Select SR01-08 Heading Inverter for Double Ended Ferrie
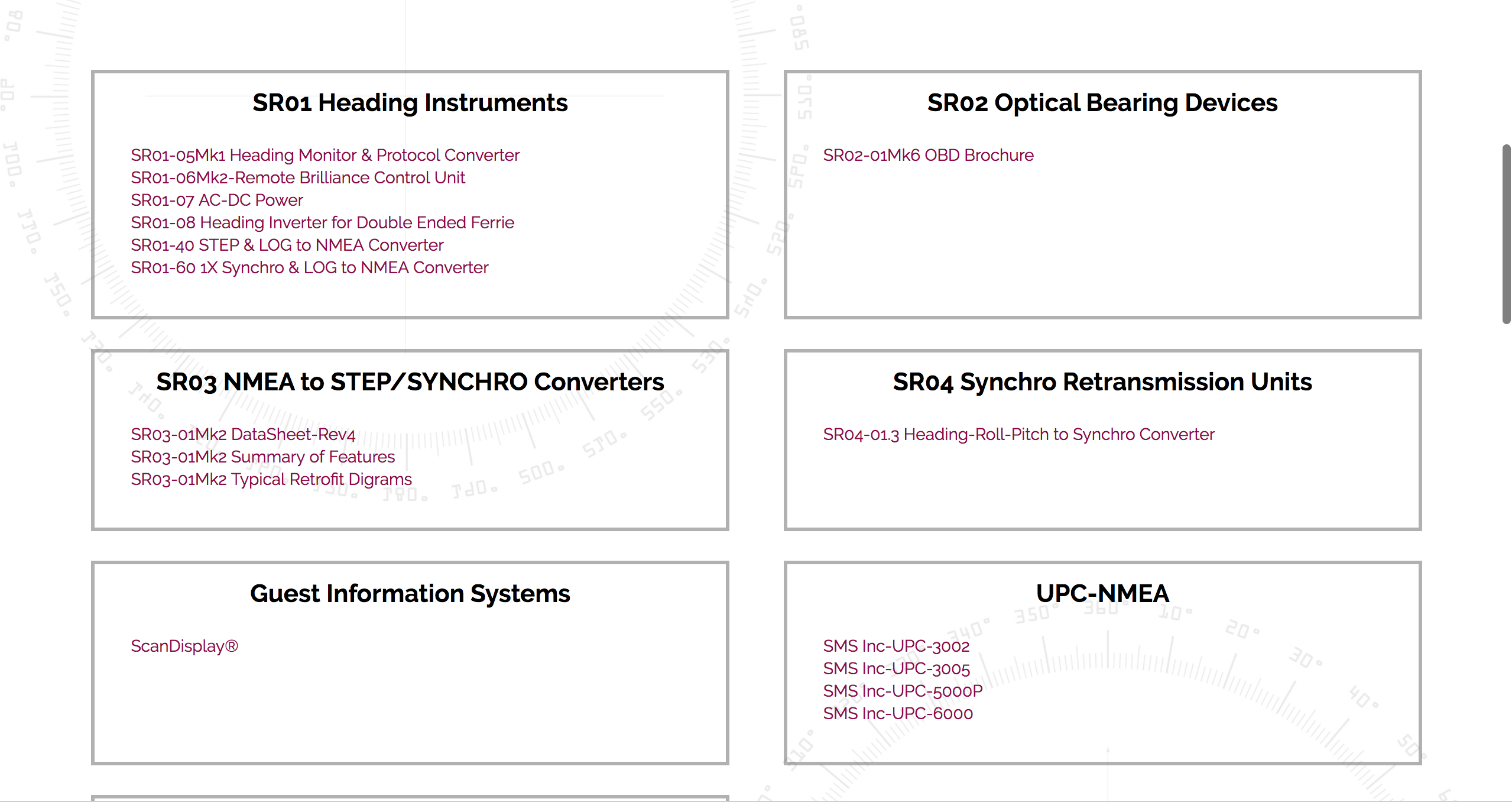The height and width of the screenshot is (802, 1512). tap(322, 222)
